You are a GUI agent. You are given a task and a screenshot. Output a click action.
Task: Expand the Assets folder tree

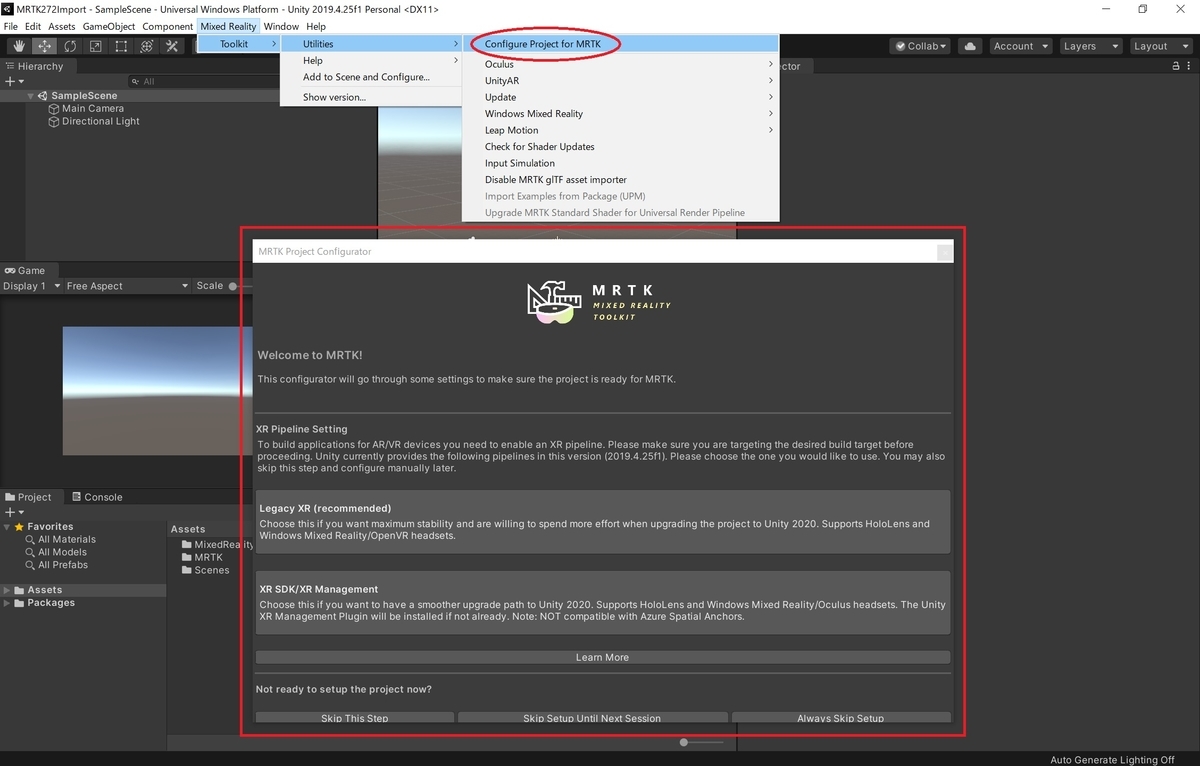(x=7, y=590)
